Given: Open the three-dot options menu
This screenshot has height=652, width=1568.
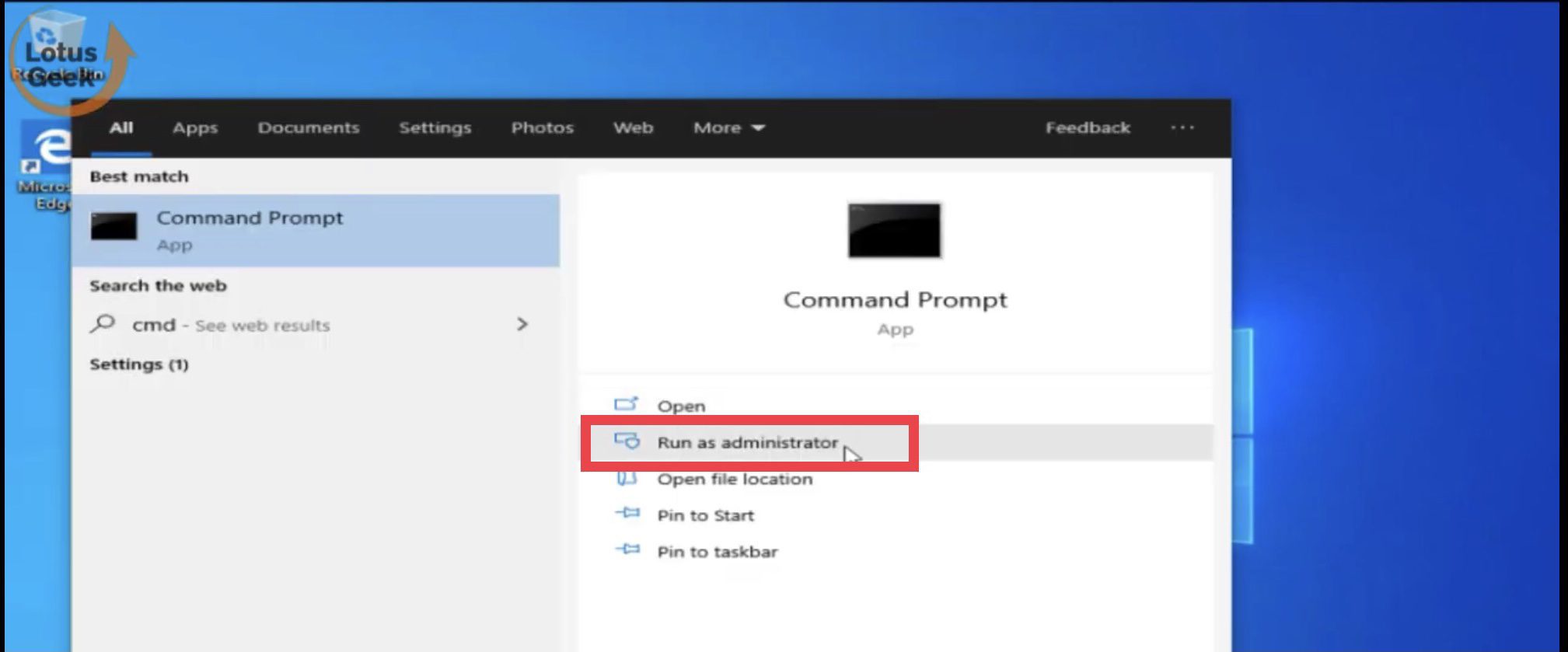Looking at the screenshot, I should click(x=1182, y=127).
